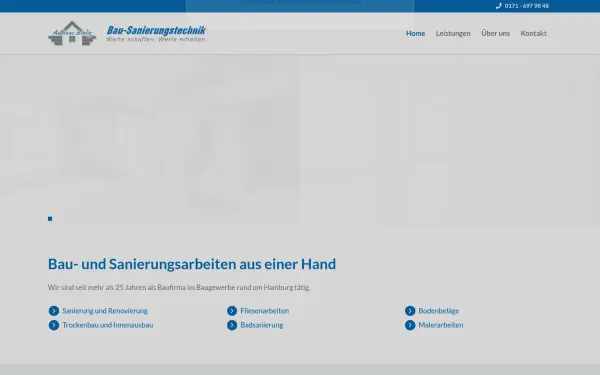The width and height of the screenshot is (600, 375).
Task: Open the Malerarbeiten link
Action: click(441, 325)
